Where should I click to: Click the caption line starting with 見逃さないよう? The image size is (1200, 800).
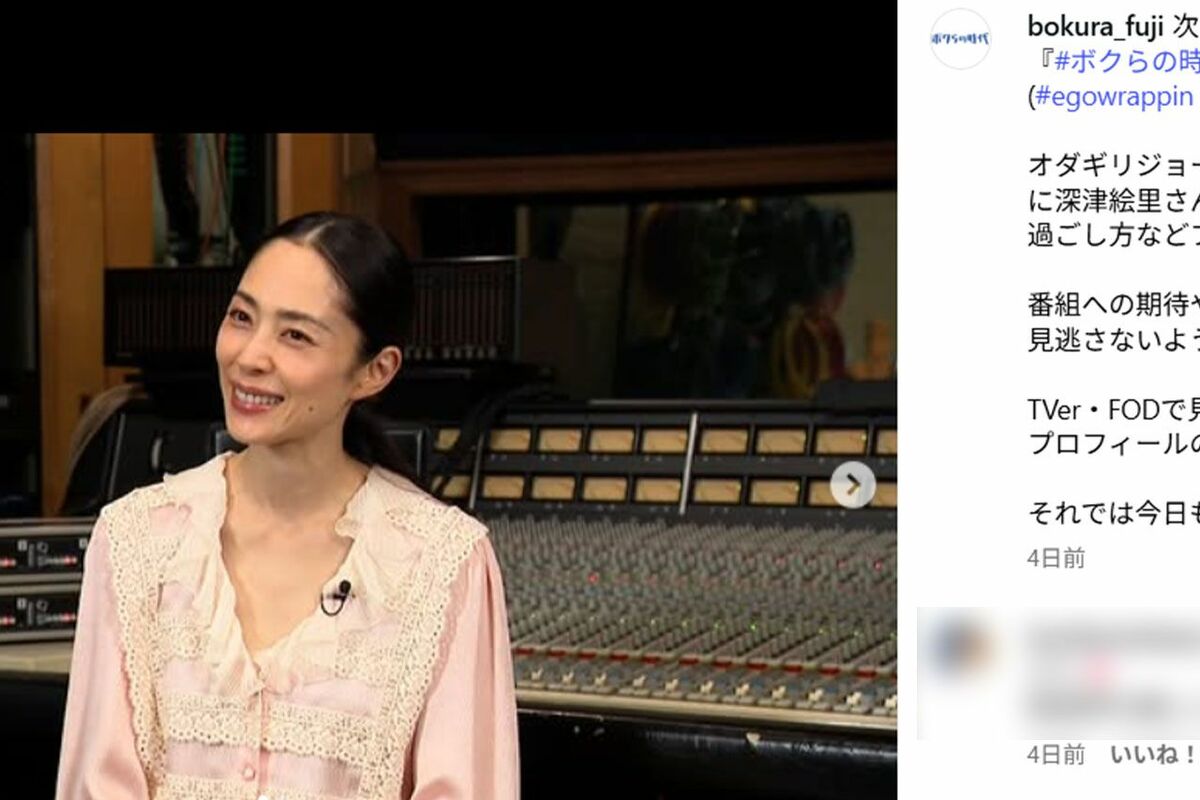(x=1114, y=339)
